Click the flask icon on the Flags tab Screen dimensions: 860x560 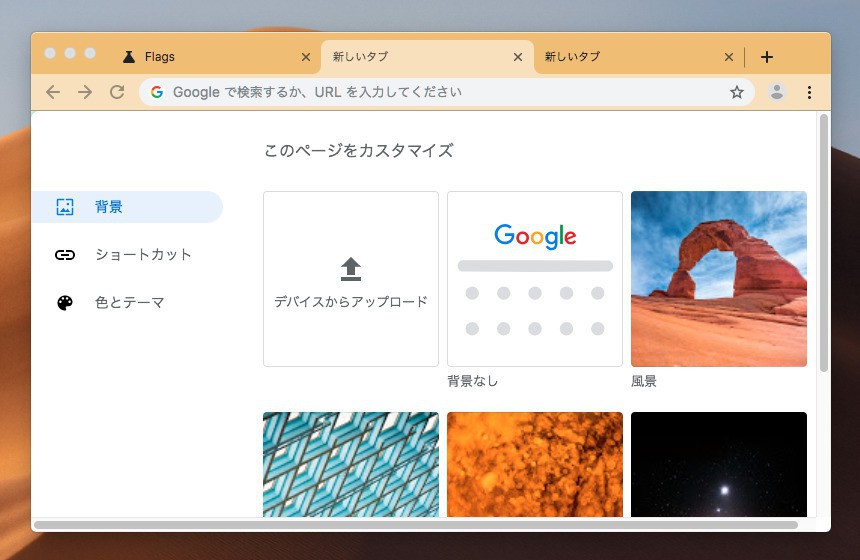click(x=129, y=57)
